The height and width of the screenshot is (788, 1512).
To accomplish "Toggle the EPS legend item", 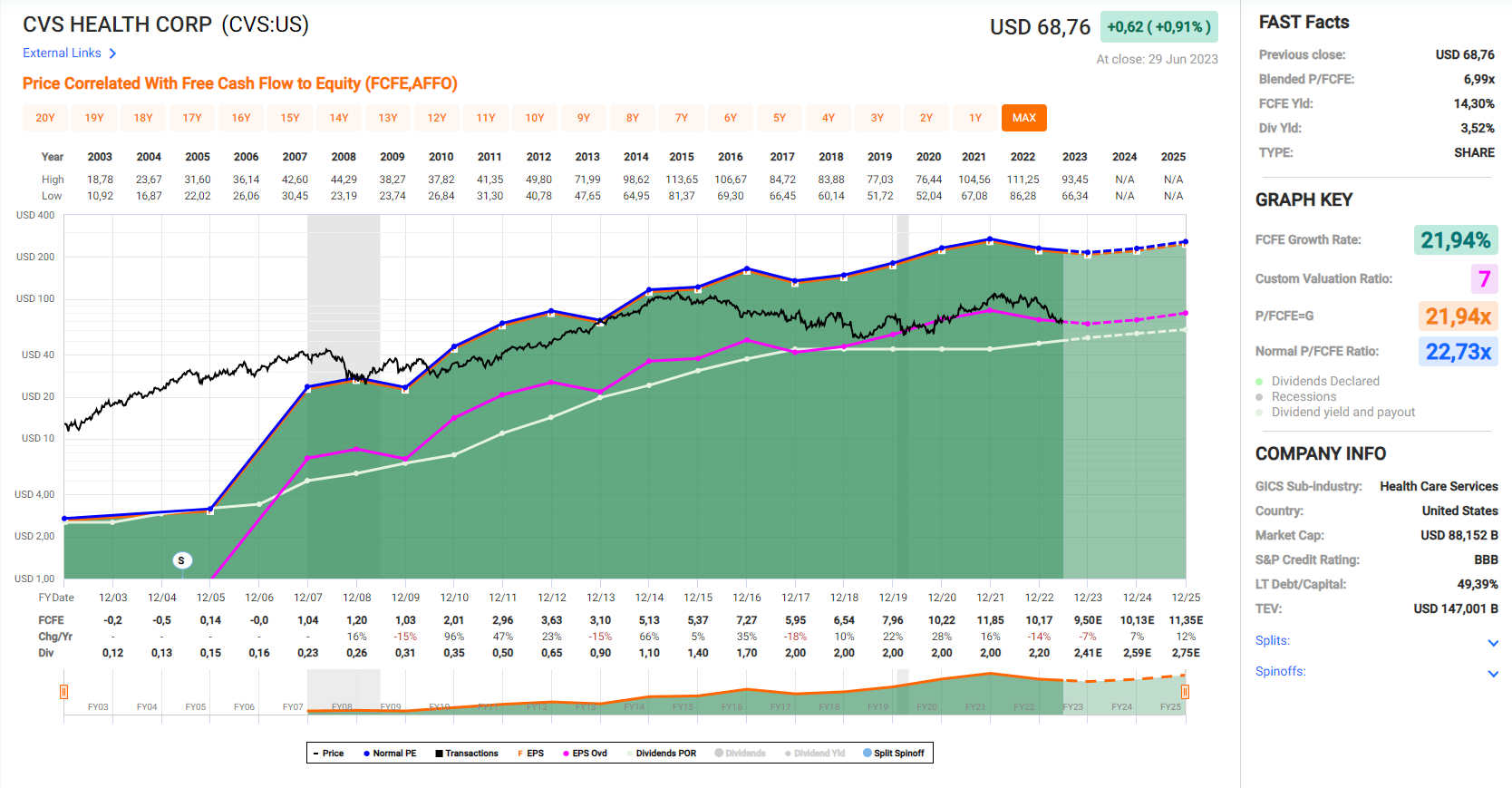I will click(531, 754).
